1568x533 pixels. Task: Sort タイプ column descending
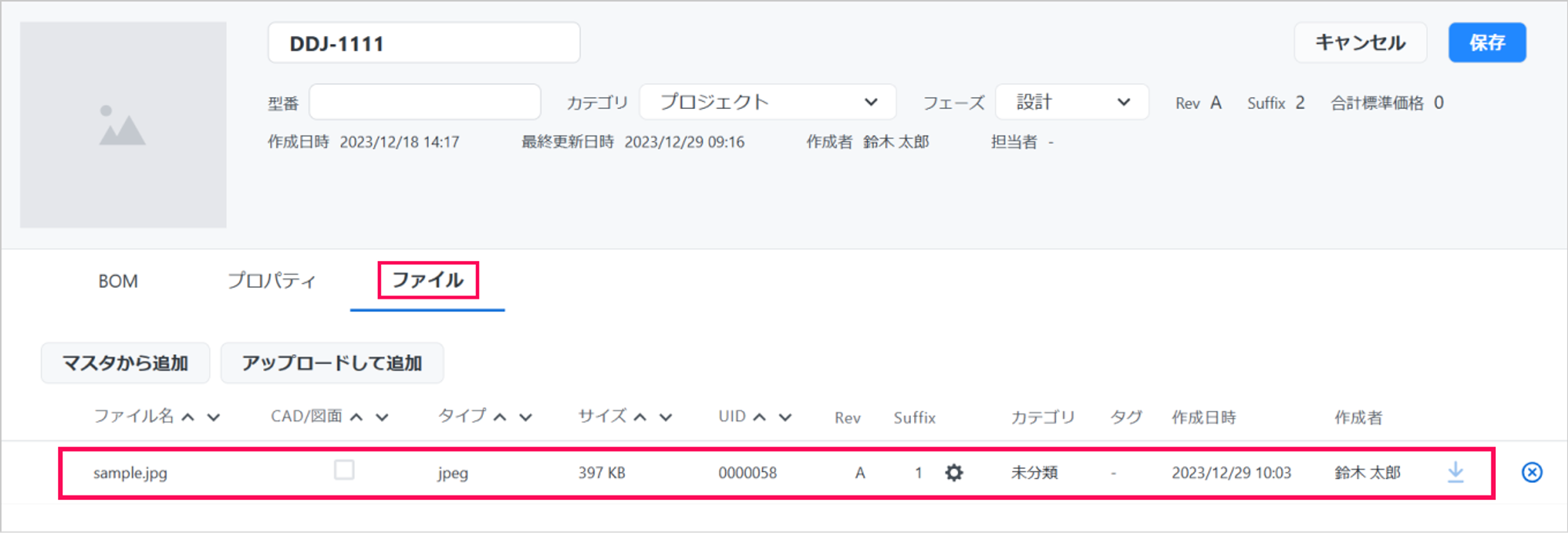[x=525, y=417]
